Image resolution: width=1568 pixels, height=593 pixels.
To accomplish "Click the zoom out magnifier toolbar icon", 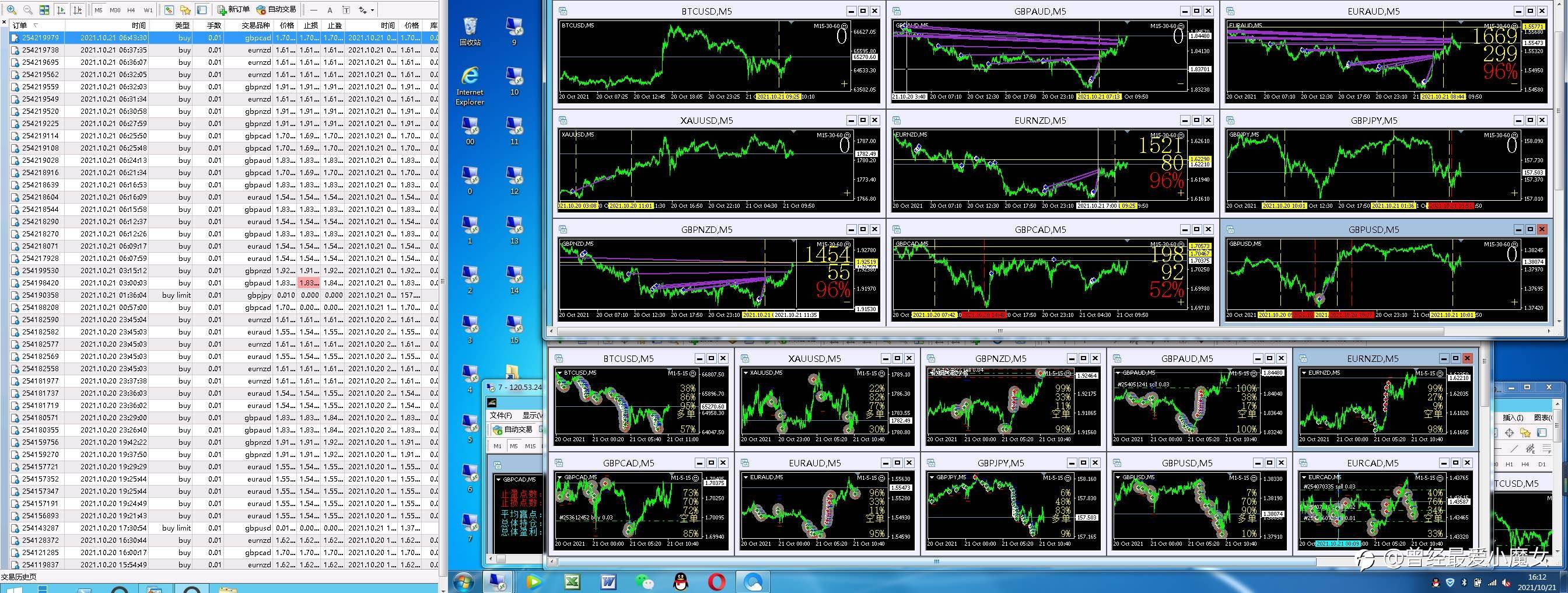I will pyautogui.click(x=28, y=10).
